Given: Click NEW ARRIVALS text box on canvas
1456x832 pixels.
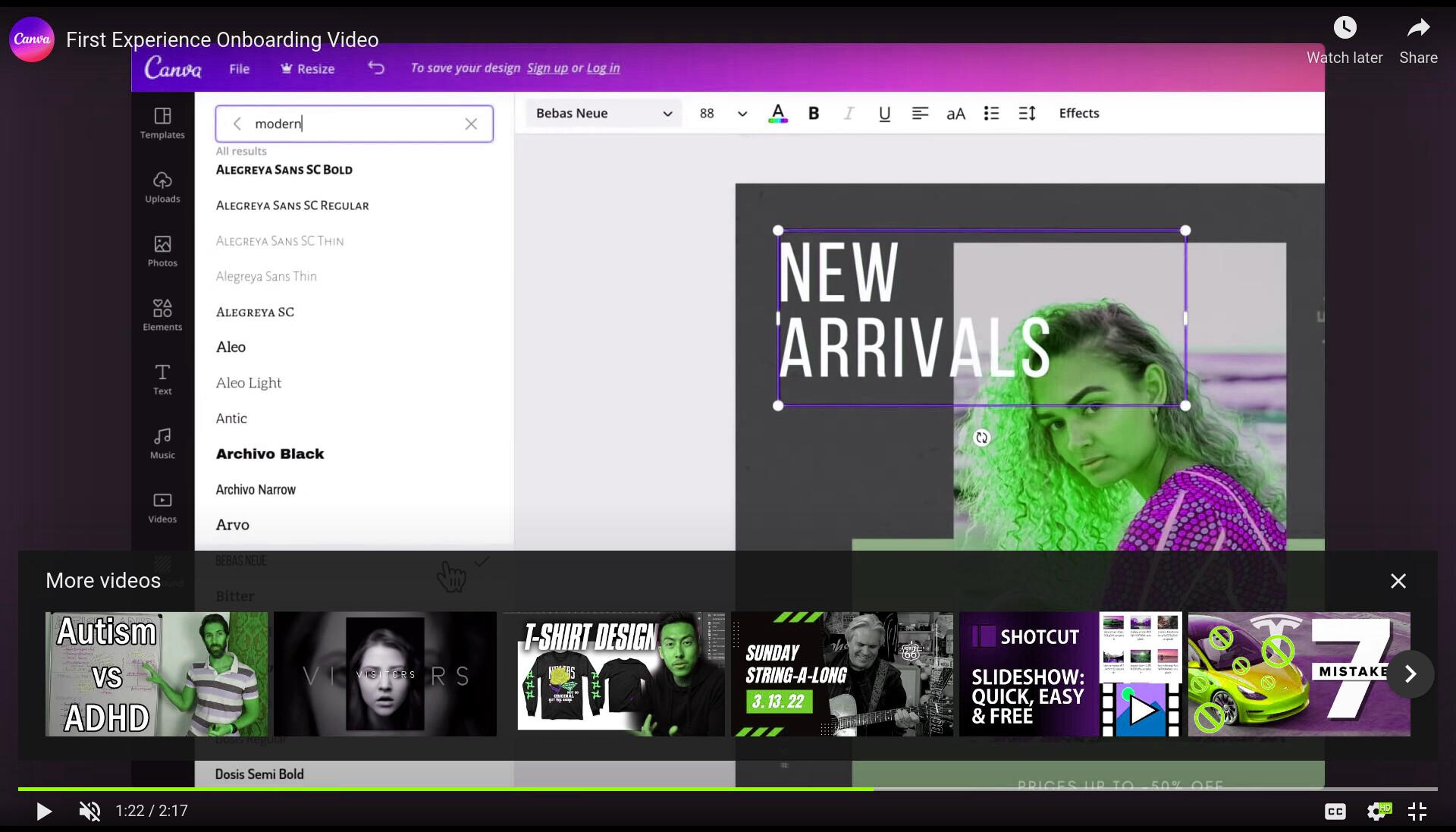Looking at the screenshot, I should (981, 318).
